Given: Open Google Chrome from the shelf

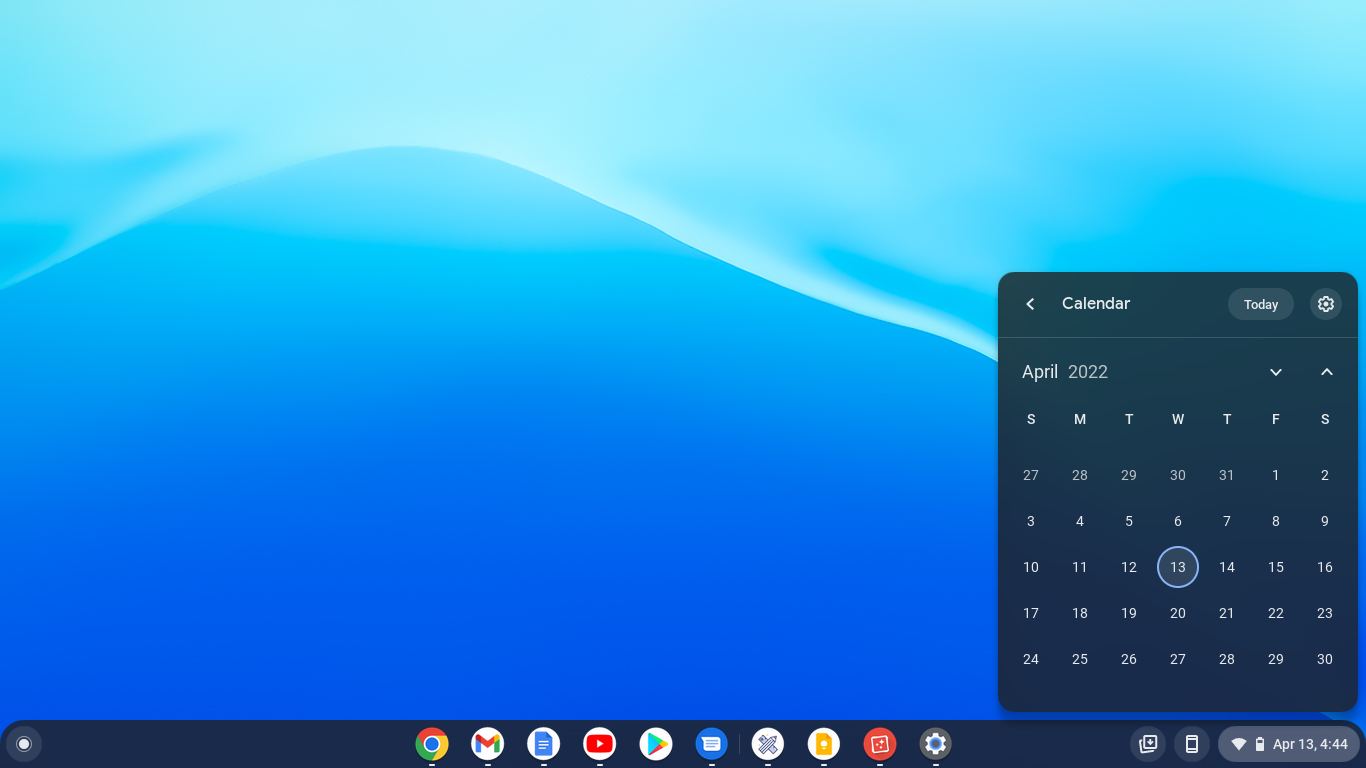Looking at the screenshot, I should (x=432, y=744).
